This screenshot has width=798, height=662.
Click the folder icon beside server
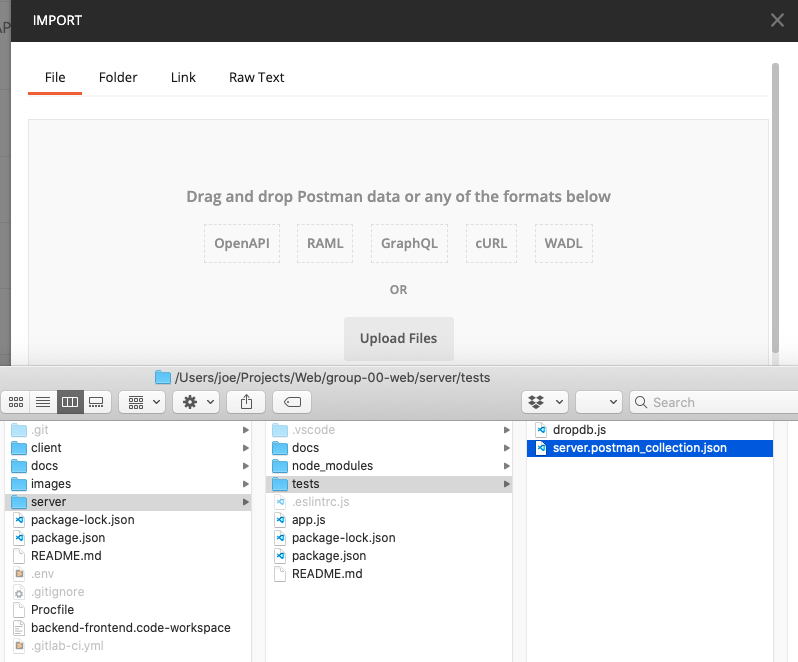[19, 502]
